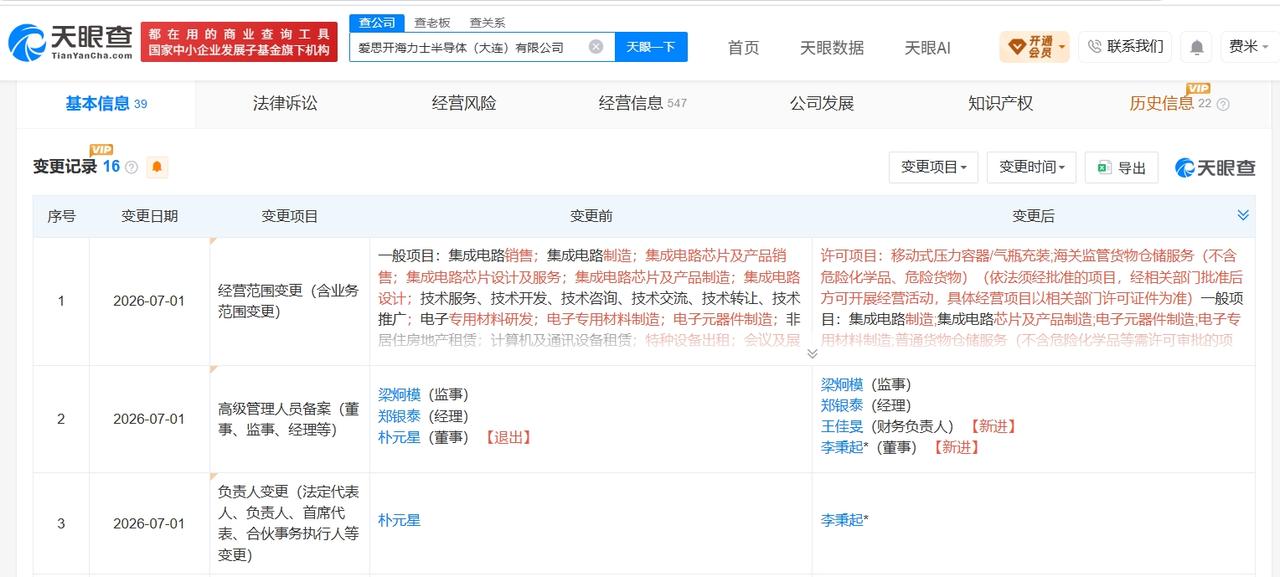Click 高级管理人员备案 item cell in row 2
Image resolution: width=1280 pixels, height=577 pixels.
pos(288,419)
